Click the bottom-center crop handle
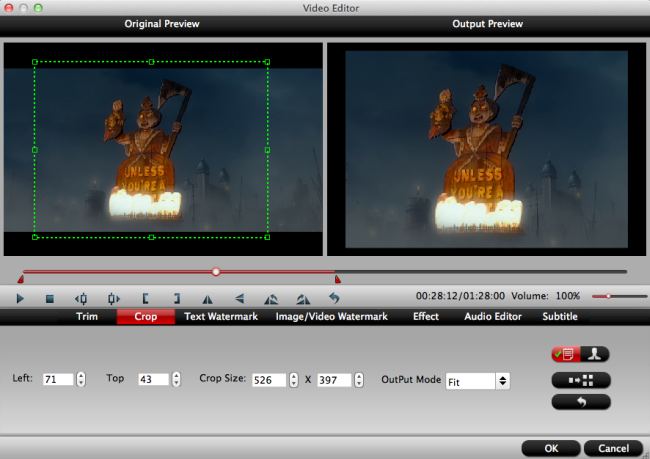The height and width of the screenshot is (459, 650). click(x=151, y=237)
